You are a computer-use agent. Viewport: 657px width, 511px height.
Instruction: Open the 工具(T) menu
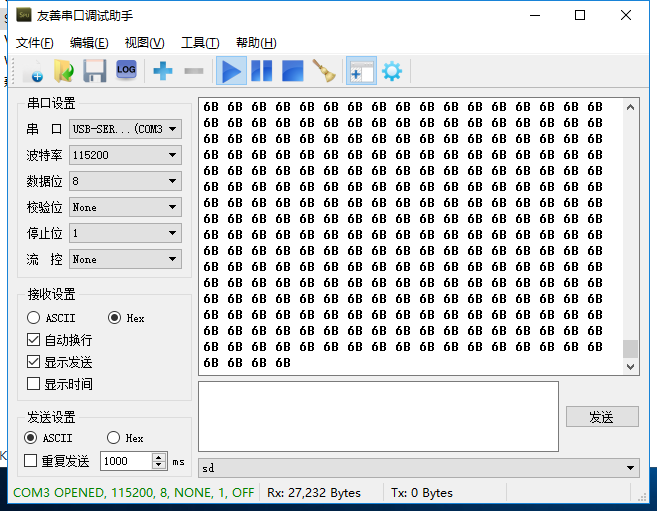[x=200, y=43]
